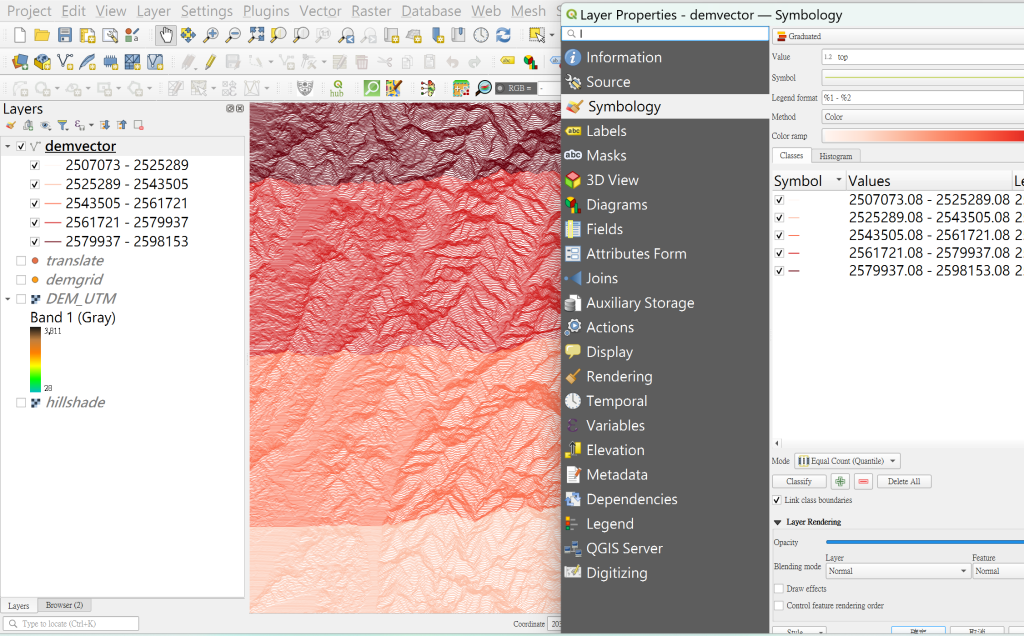
Task: Toggle demvector layer visibility checkbox
Action: coord(21,146)
